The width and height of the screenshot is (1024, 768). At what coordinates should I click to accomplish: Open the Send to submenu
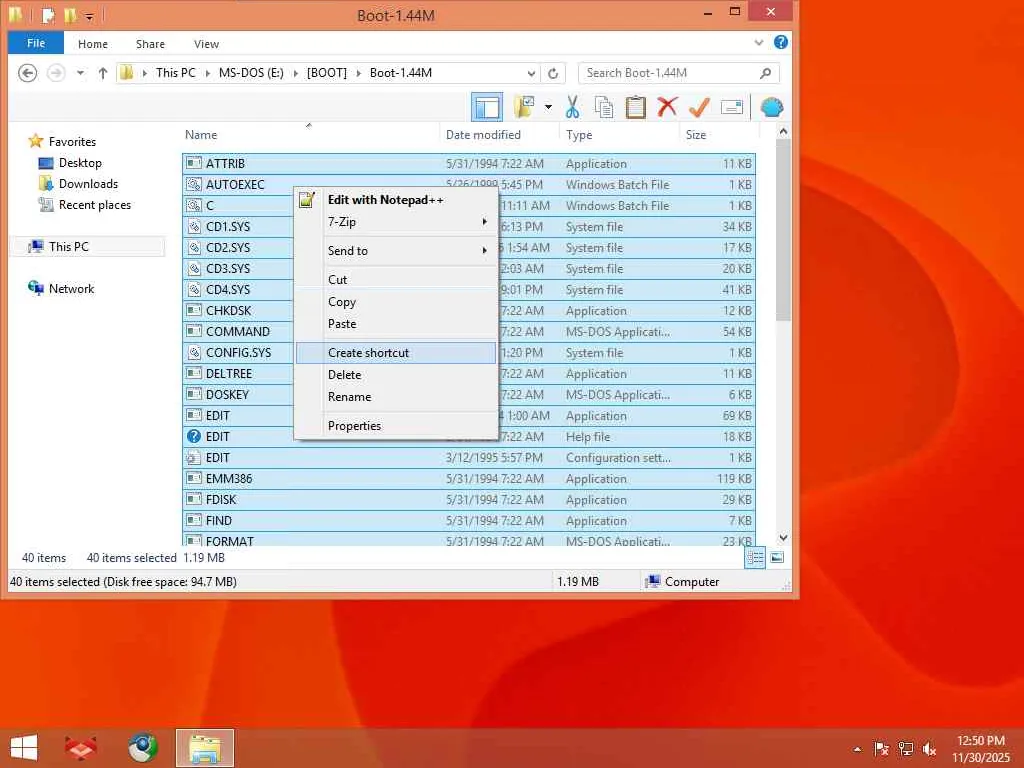(x=396, y=251)
